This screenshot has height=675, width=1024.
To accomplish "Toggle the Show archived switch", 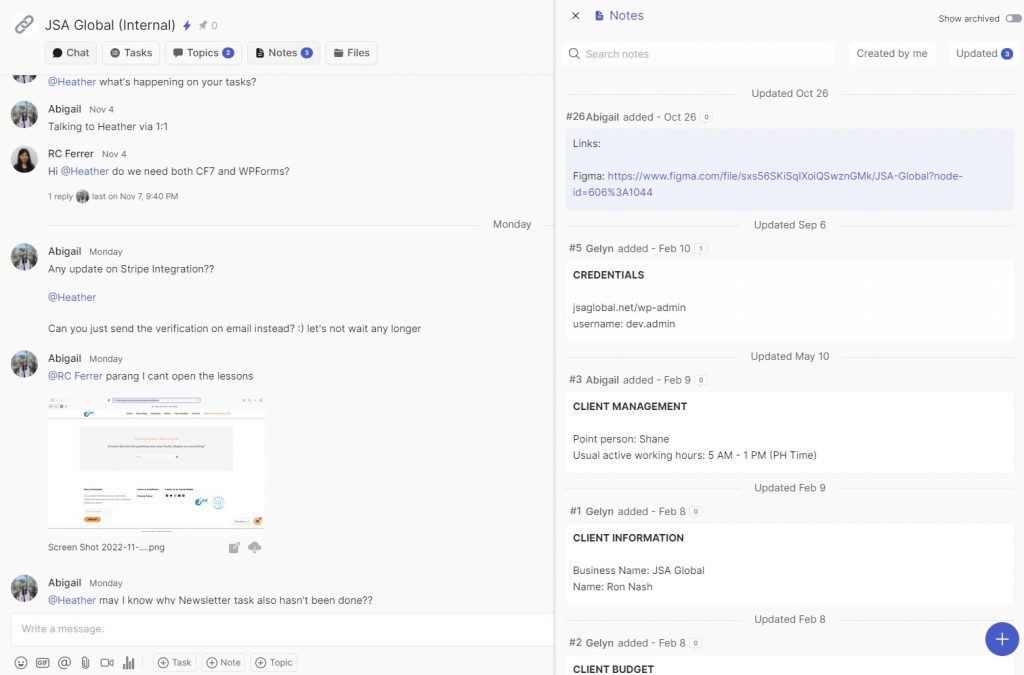I will (x=1013, y=18).
